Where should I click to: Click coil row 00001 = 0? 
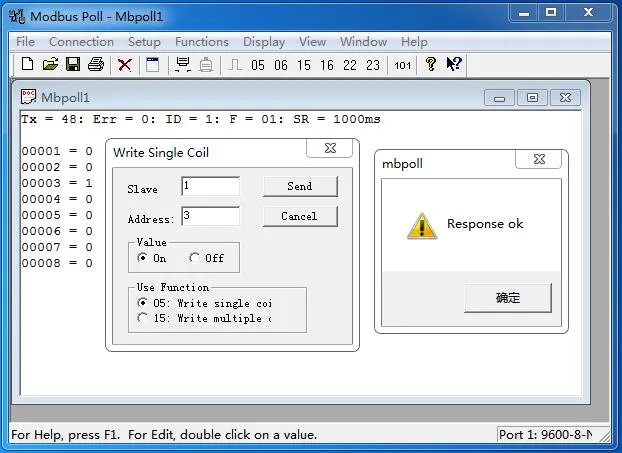[57, 151]
